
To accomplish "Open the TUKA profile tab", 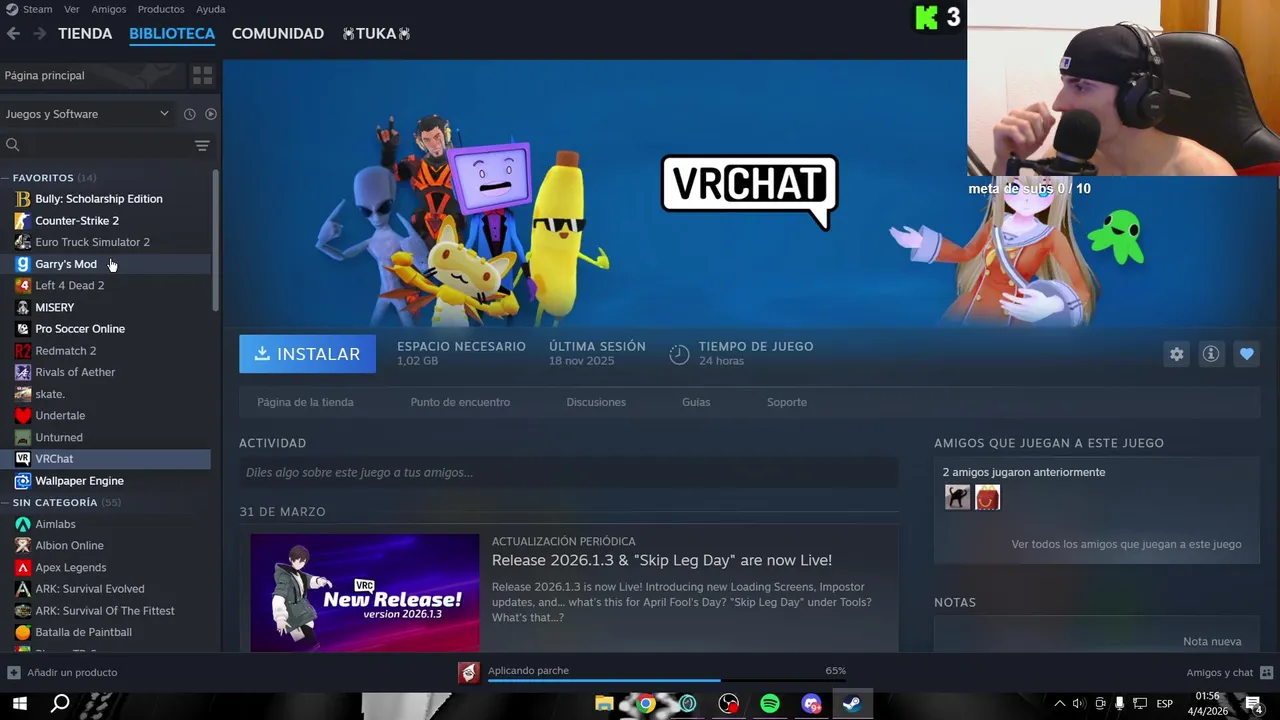I will [376, 34].
